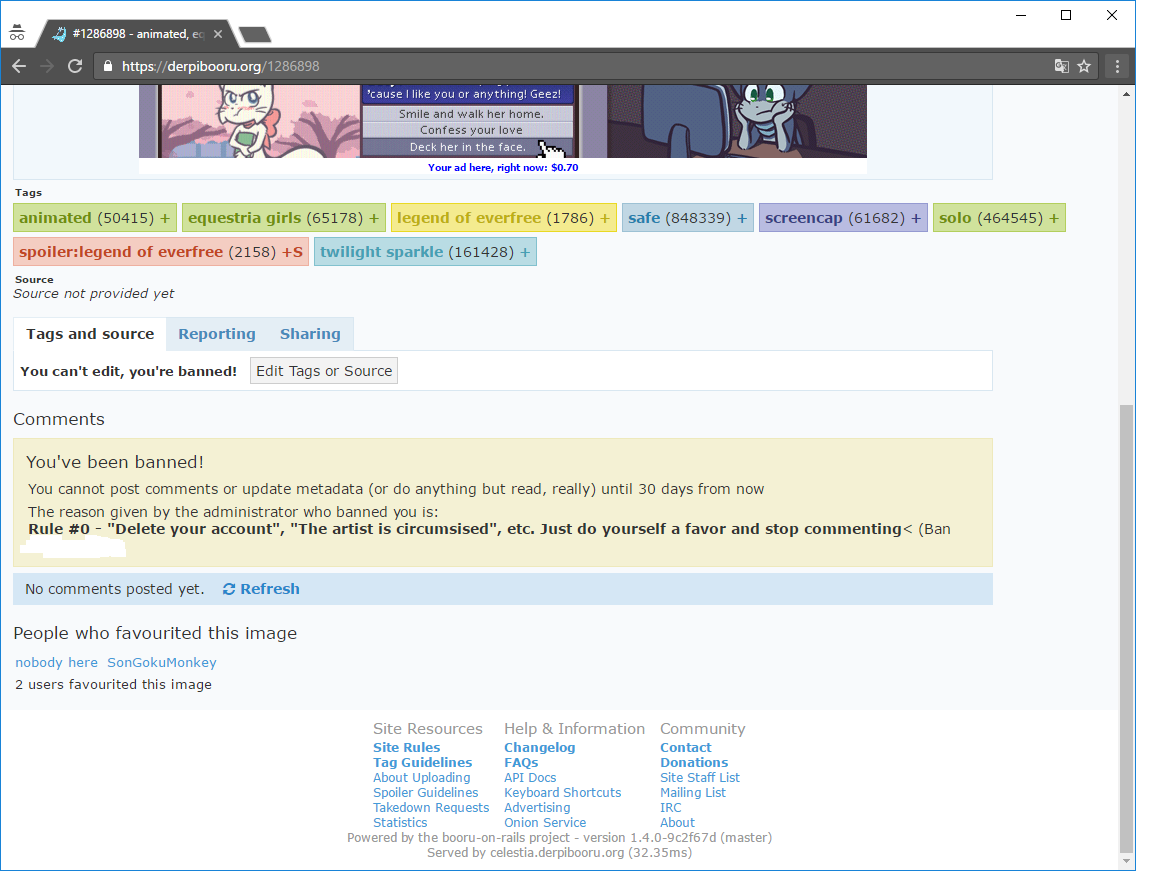Click the secure padlock icon
Screen dimensions: 1152x871
(108, 66)
